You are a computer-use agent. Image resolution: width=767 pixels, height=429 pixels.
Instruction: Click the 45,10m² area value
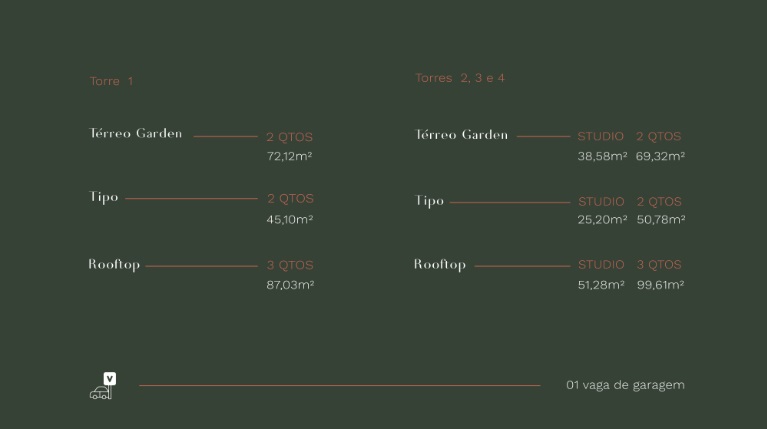[x=290, y=220]
